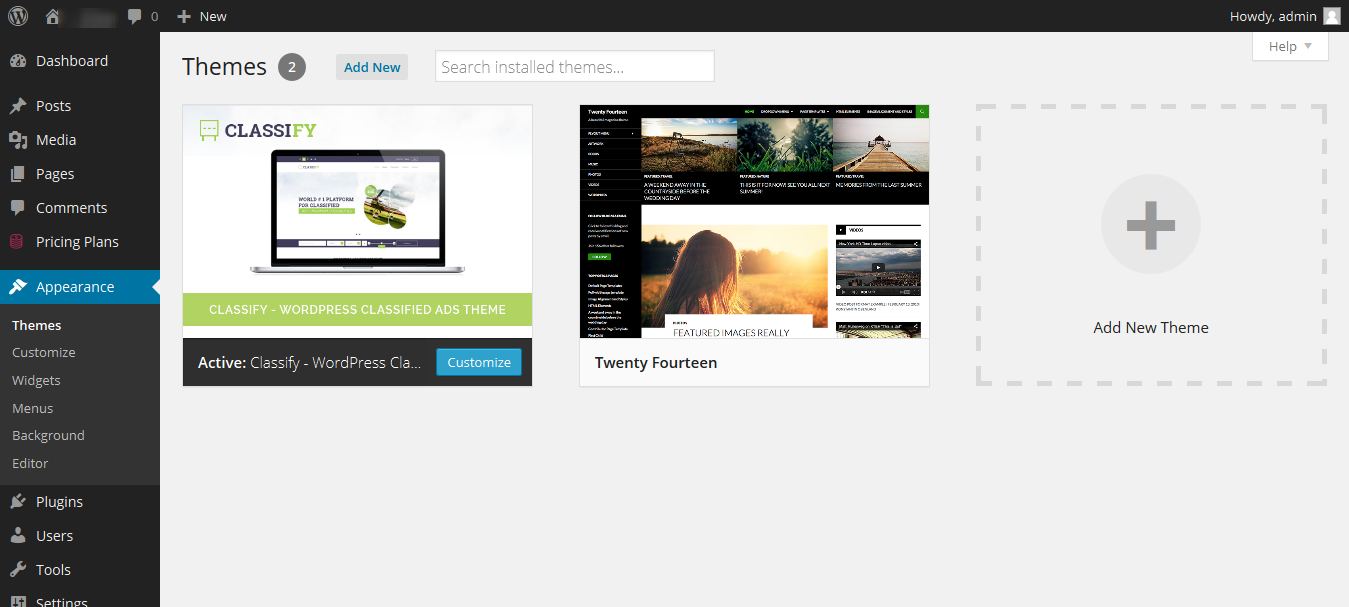Image resolution: width=1349 pixels, height=607 pixels.
Task: Open the Customize submenu link
Action: click(x=44, y=353)
